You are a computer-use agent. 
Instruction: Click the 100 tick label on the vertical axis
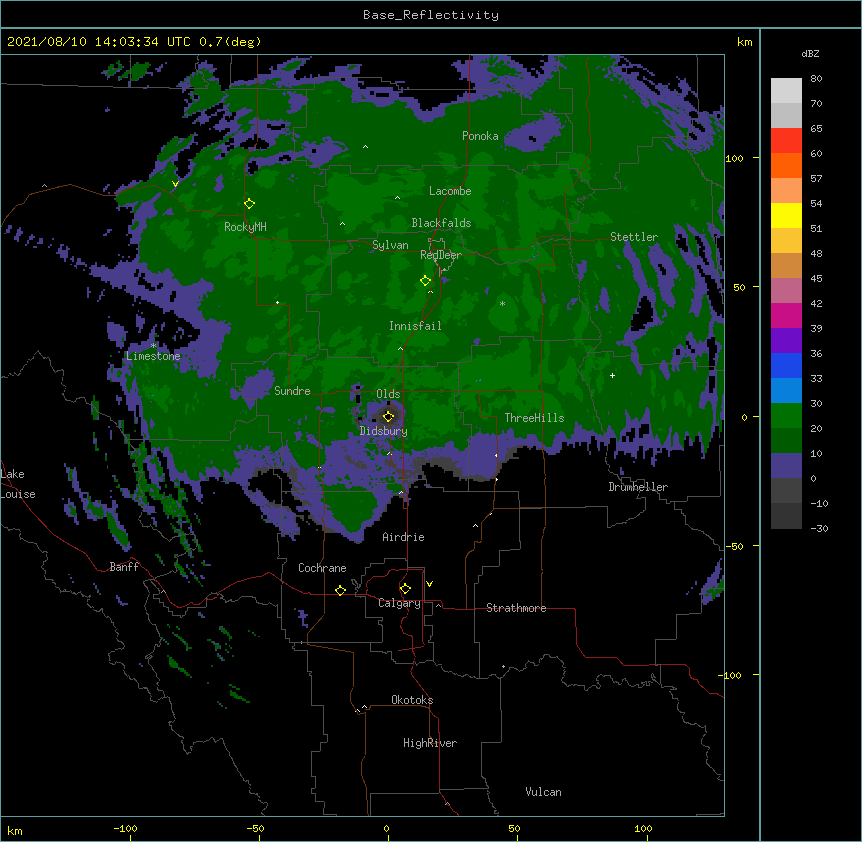[x=734, y=158]
